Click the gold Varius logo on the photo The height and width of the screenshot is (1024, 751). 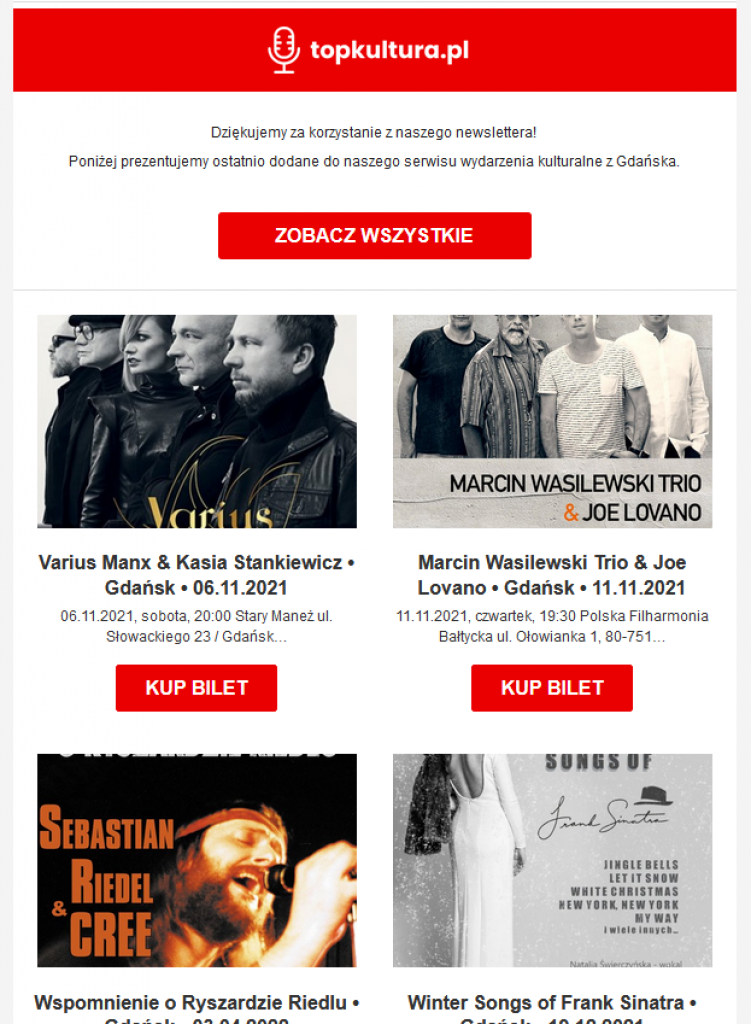click(x=210, y=514)
